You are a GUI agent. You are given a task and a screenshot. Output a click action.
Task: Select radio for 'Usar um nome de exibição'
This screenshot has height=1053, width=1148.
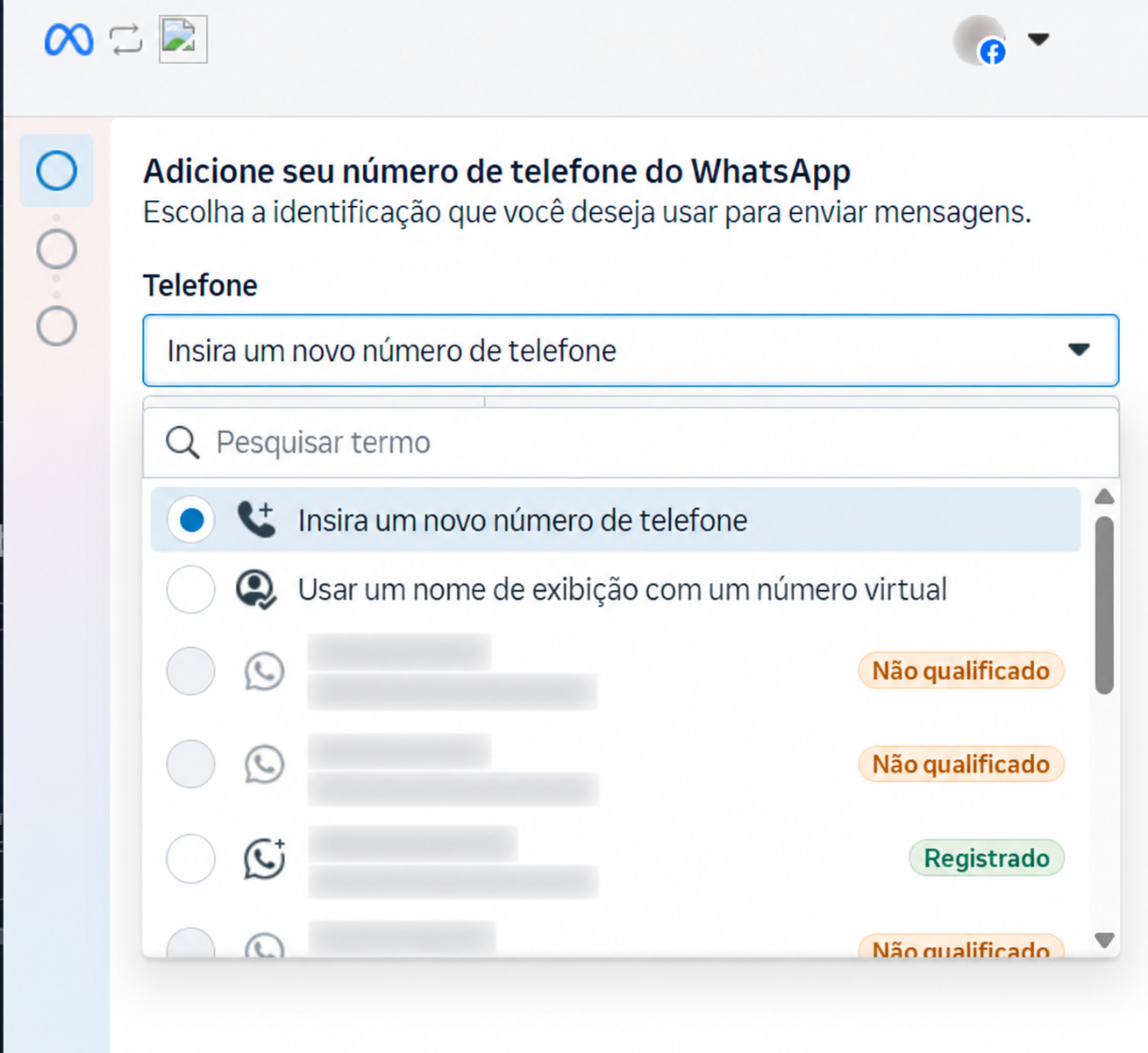click(191, 589)
